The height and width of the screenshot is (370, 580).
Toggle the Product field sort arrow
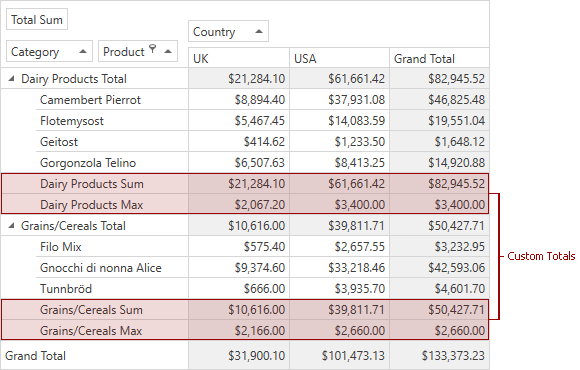[168, 51]
